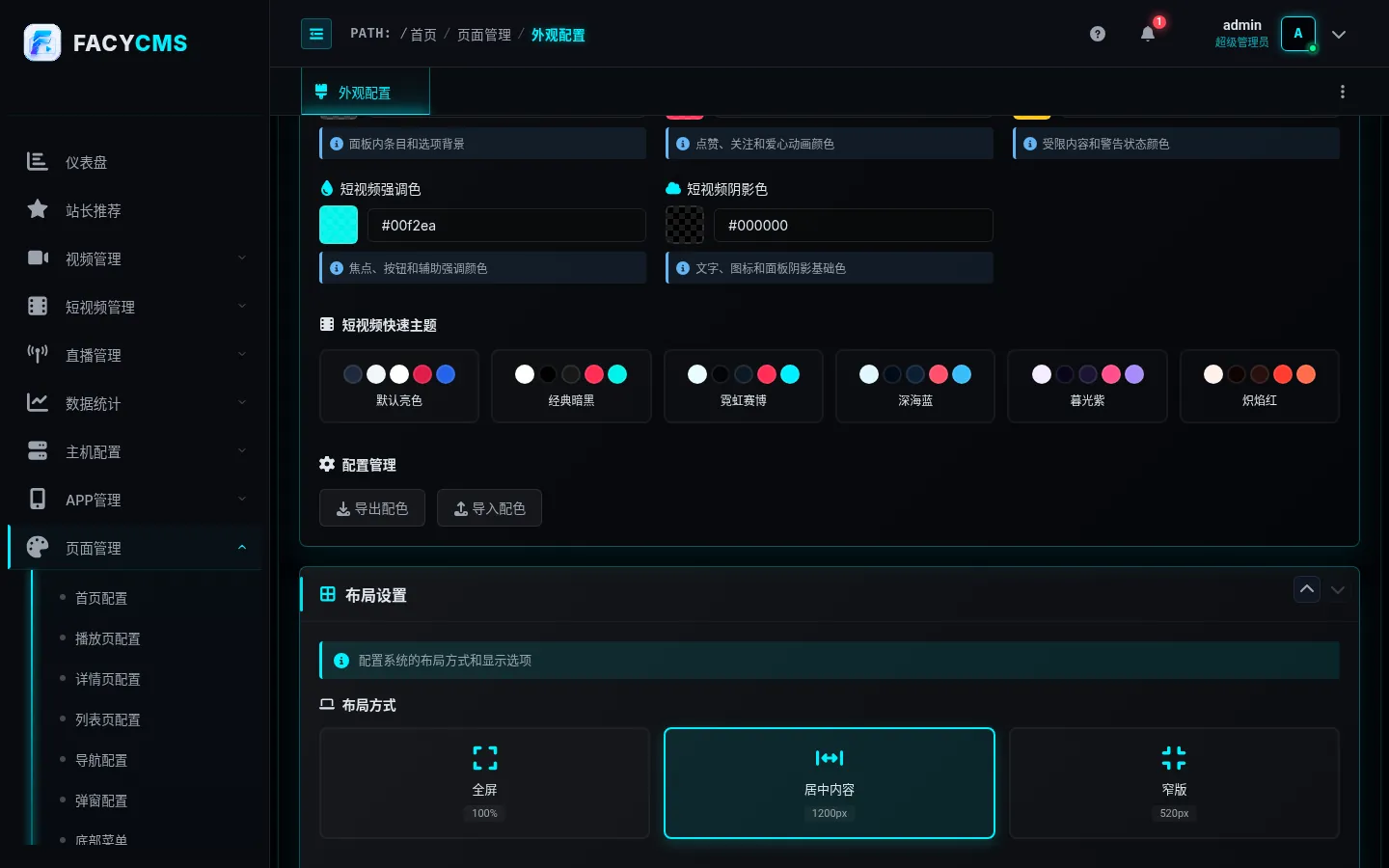Viewport: 1389px width, 868px height.
Task: Click the 导出配色 button
Action: tap(372, 508)
